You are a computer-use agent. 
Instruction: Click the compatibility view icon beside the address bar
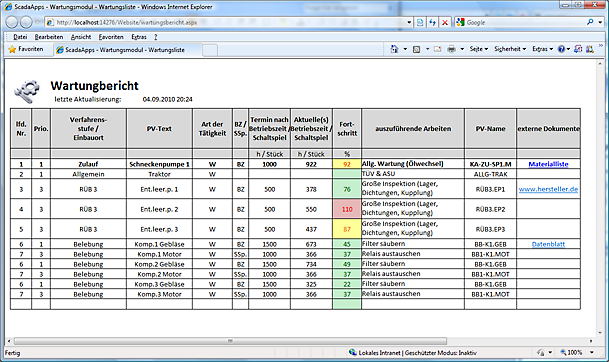click(x=420, y=23)
